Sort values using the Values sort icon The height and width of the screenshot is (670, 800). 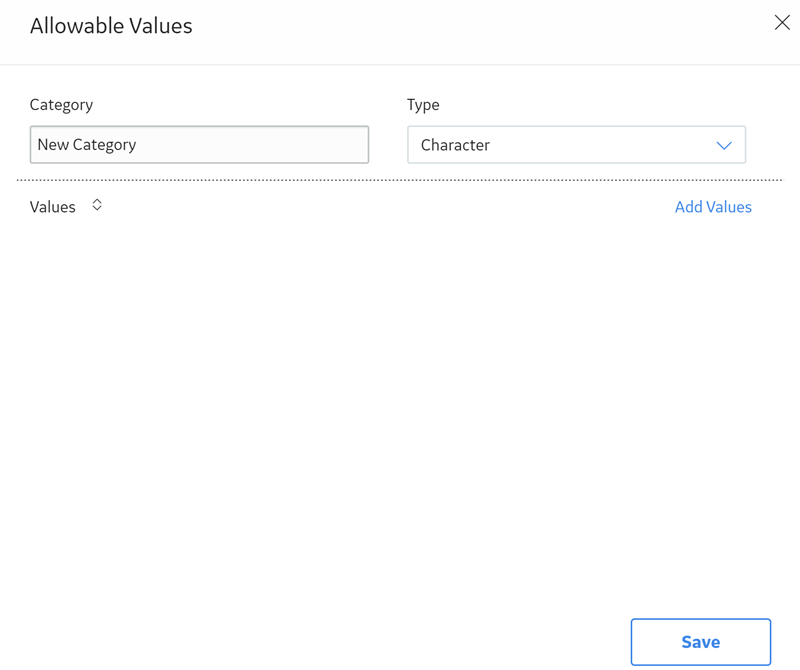coord(97,205)
